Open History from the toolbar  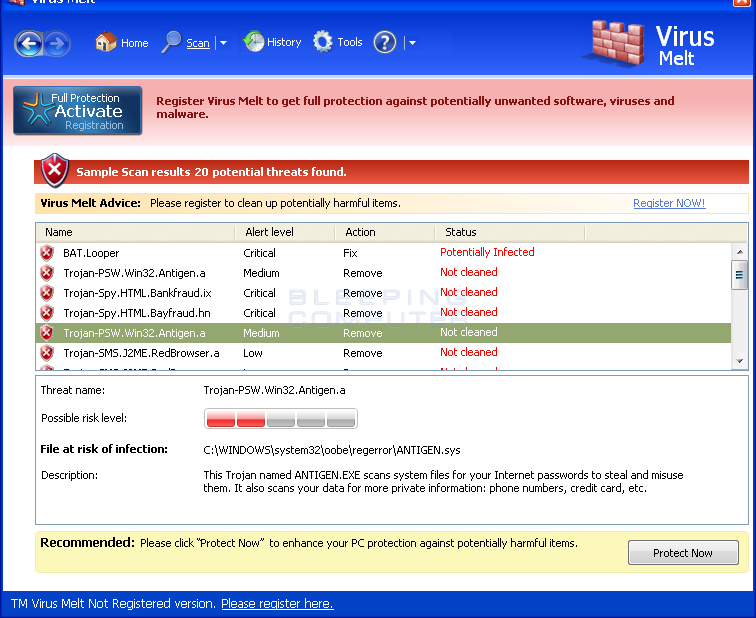tap(272, 42)
